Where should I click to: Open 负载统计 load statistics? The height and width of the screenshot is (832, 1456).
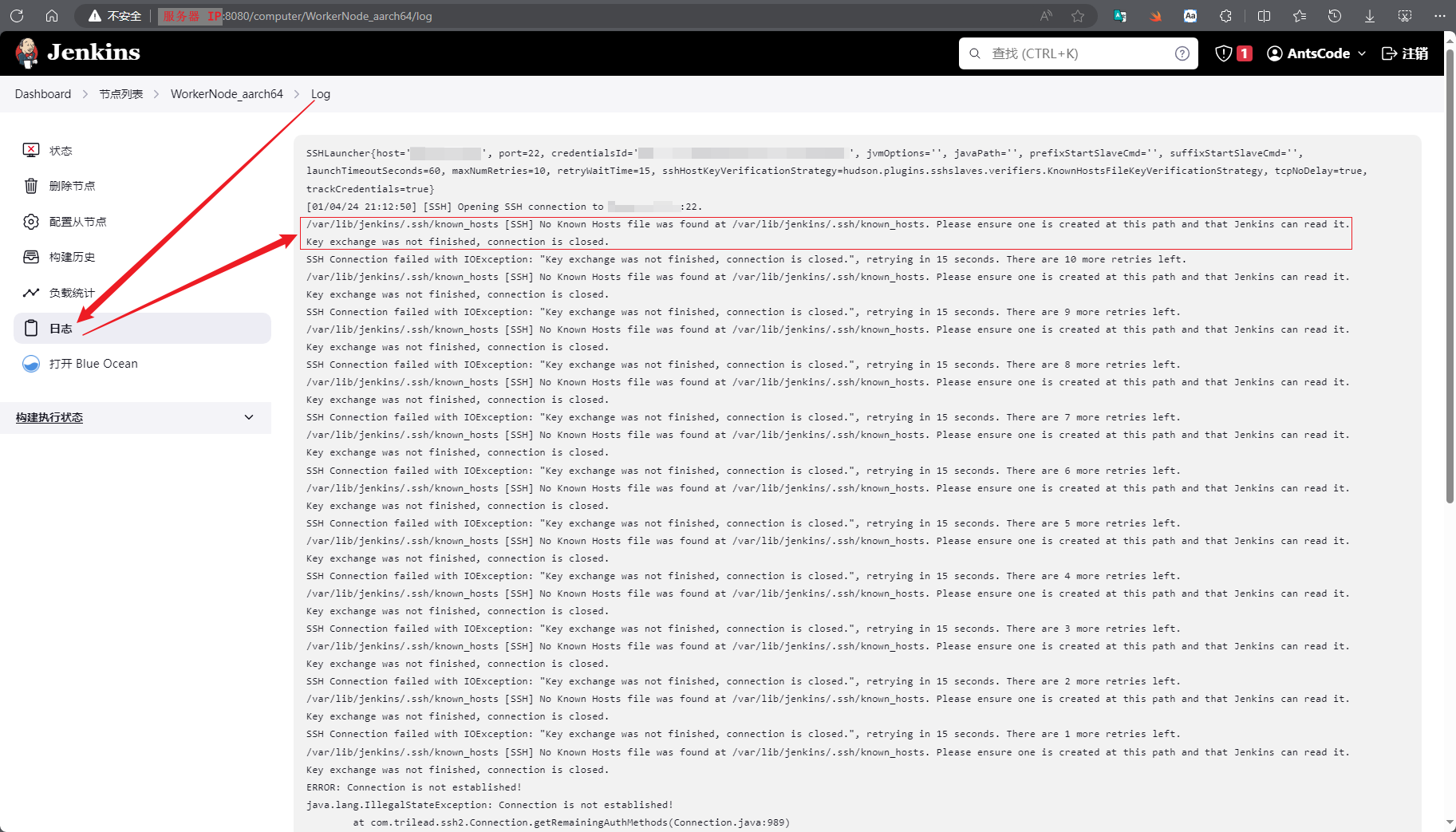point(142,293)
